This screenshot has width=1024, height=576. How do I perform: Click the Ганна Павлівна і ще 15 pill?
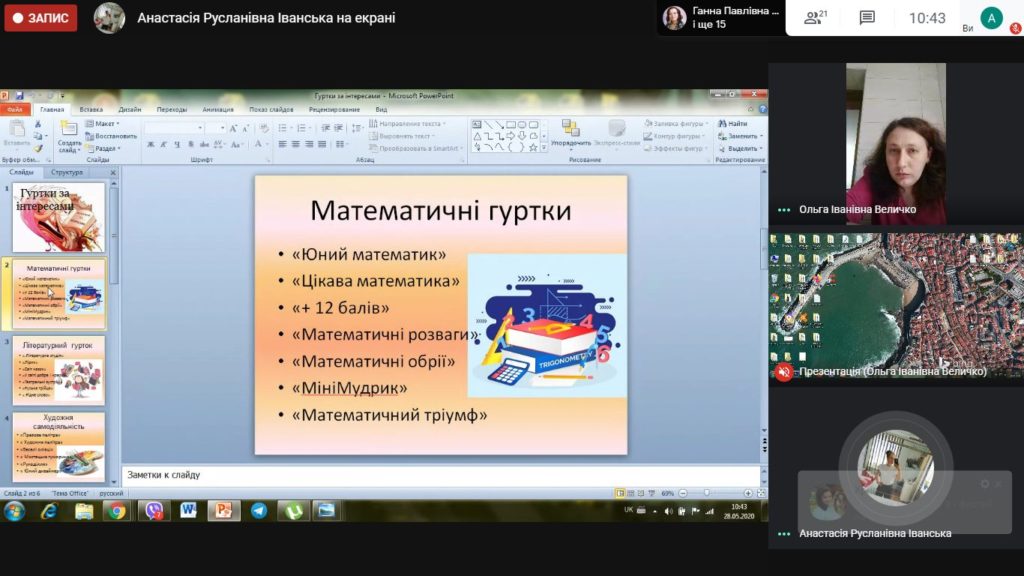pyautogui.click(x=720, y=18)
